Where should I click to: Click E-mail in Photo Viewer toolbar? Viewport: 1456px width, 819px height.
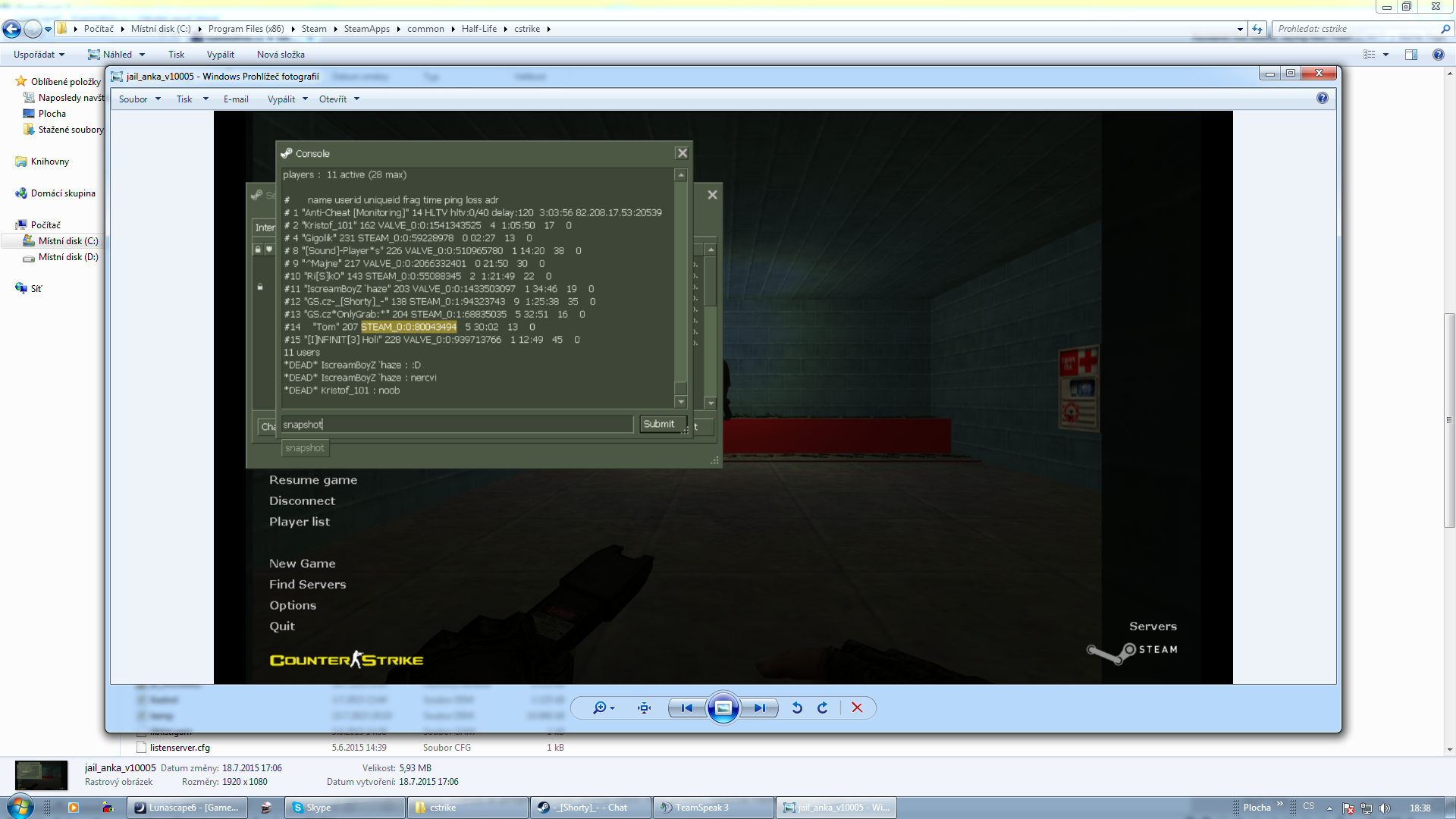pyautogui.click(x=236, y=99)
